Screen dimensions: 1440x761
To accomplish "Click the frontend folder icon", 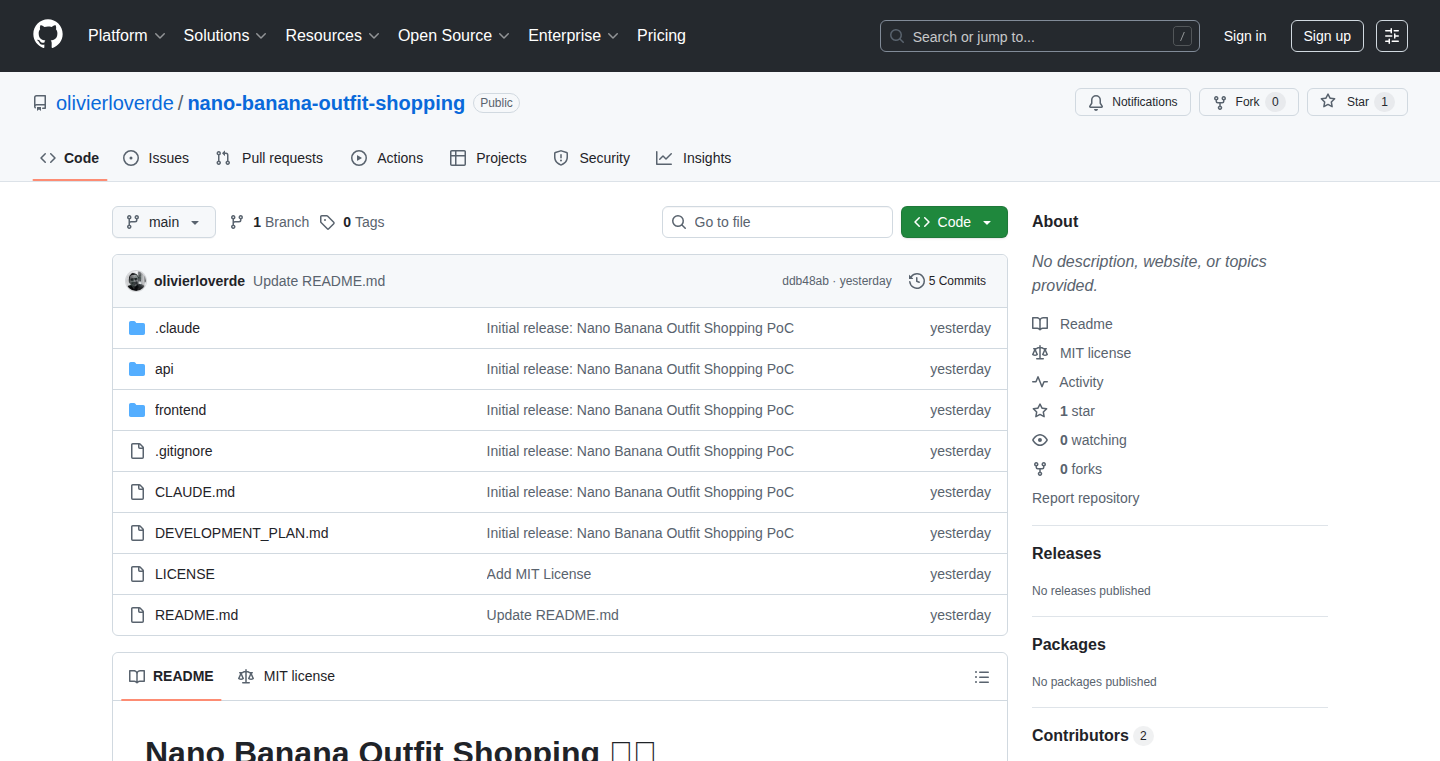I will coord(137,410).
